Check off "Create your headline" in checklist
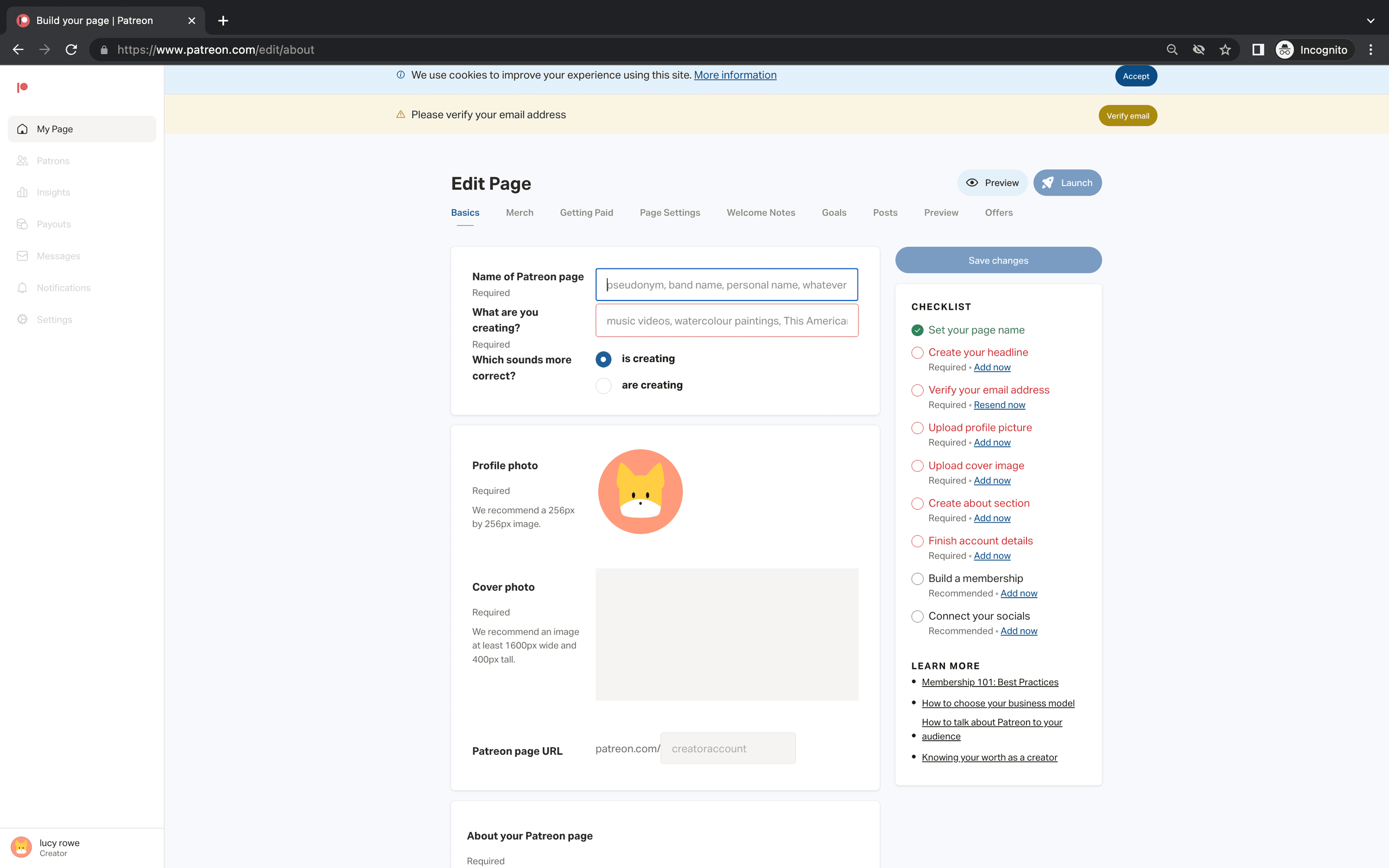This screenshot has height=868, width=1389. [x=917, y=352]
